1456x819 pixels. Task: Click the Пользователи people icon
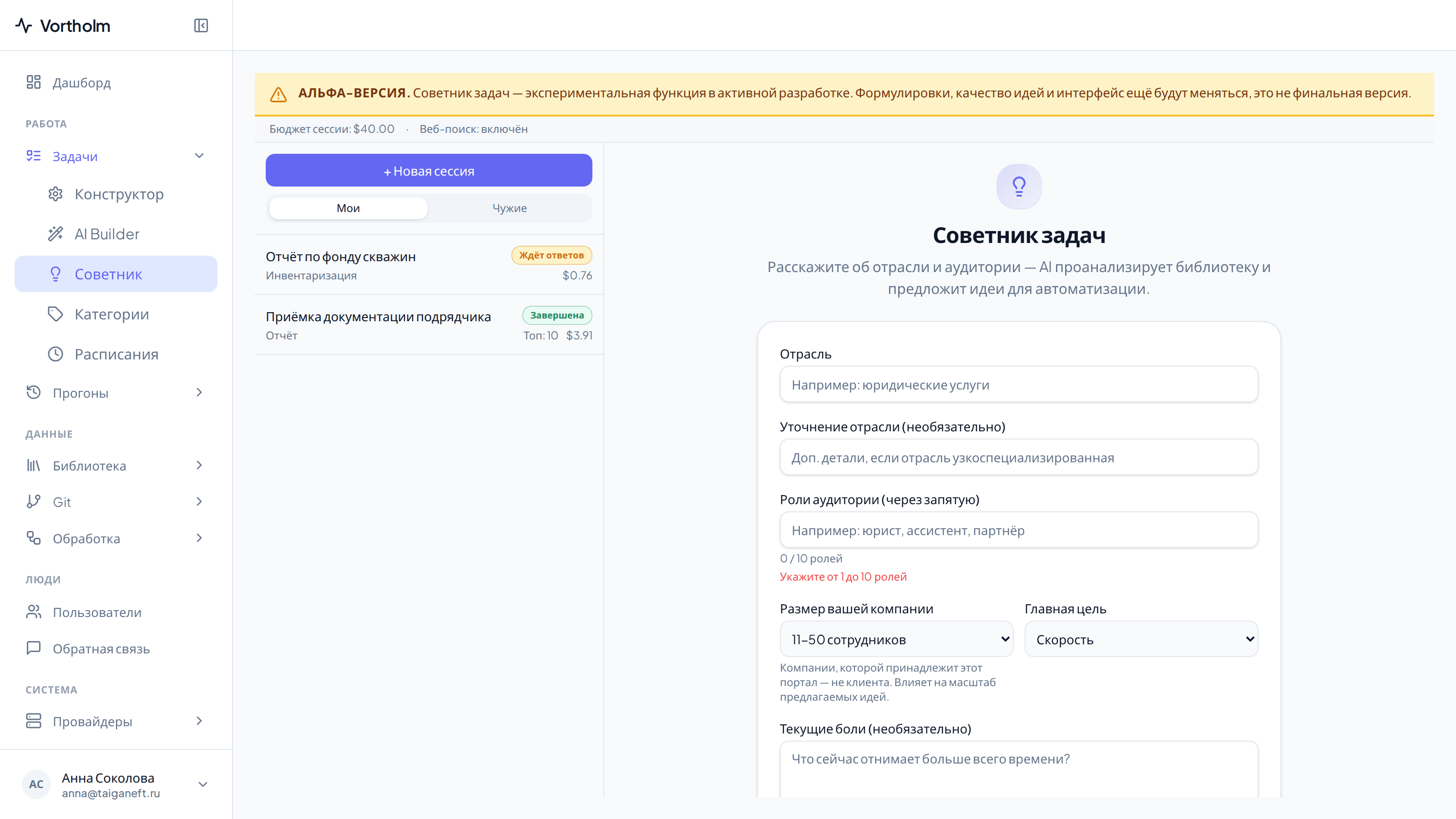click(33, 612)
